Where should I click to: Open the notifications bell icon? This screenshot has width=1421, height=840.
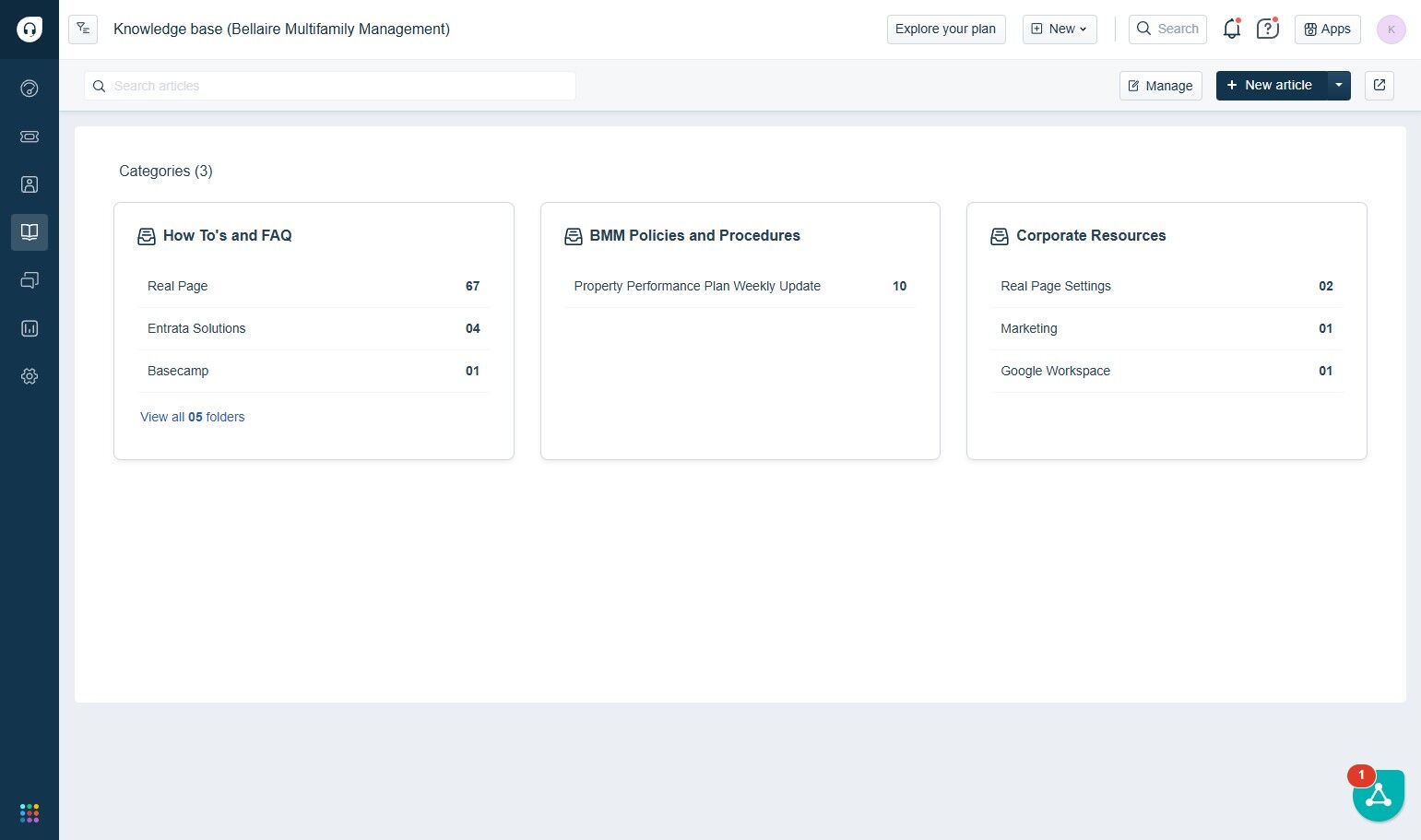tap(1232, 29)
